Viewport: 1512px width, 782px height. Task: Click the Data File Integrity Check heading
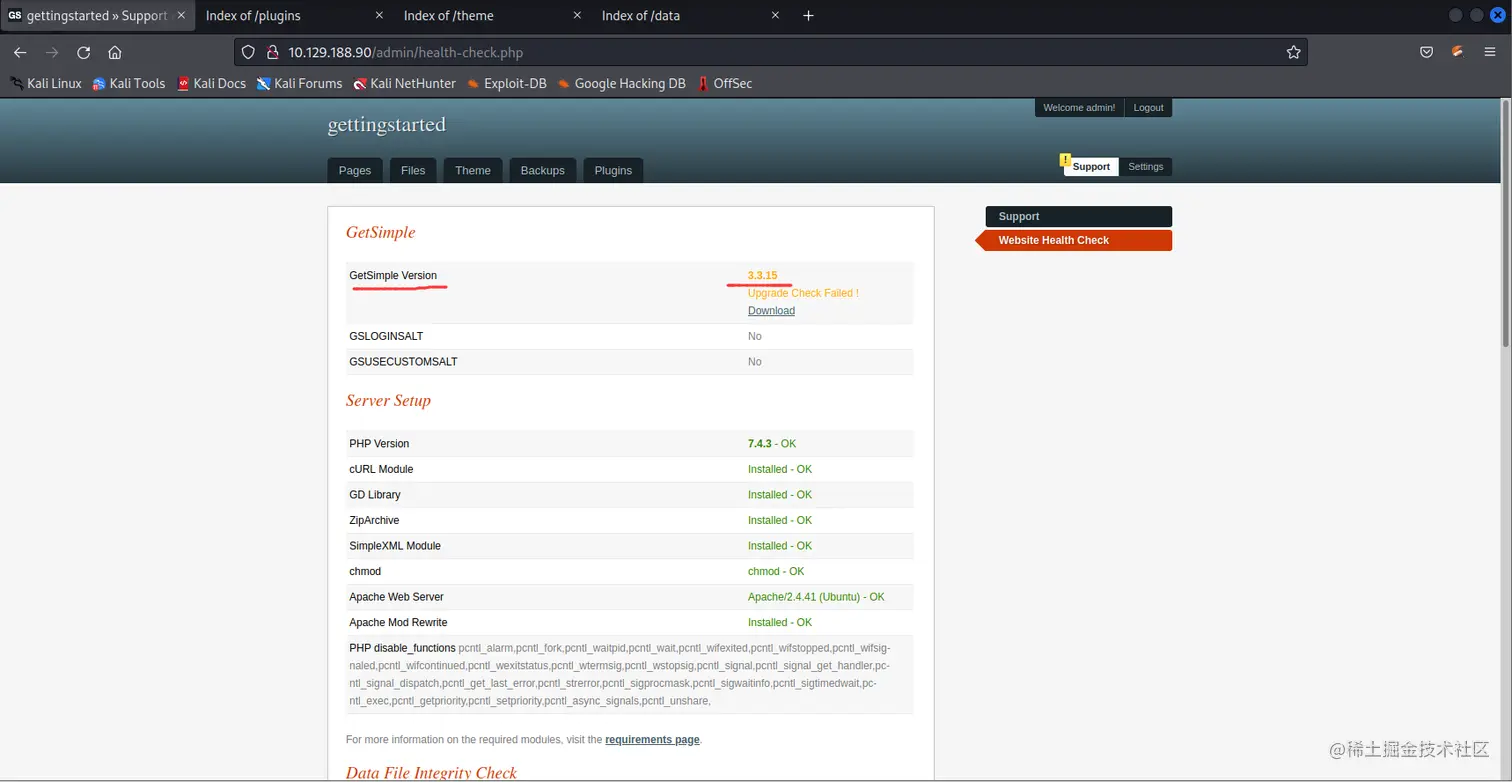point(431,773)
